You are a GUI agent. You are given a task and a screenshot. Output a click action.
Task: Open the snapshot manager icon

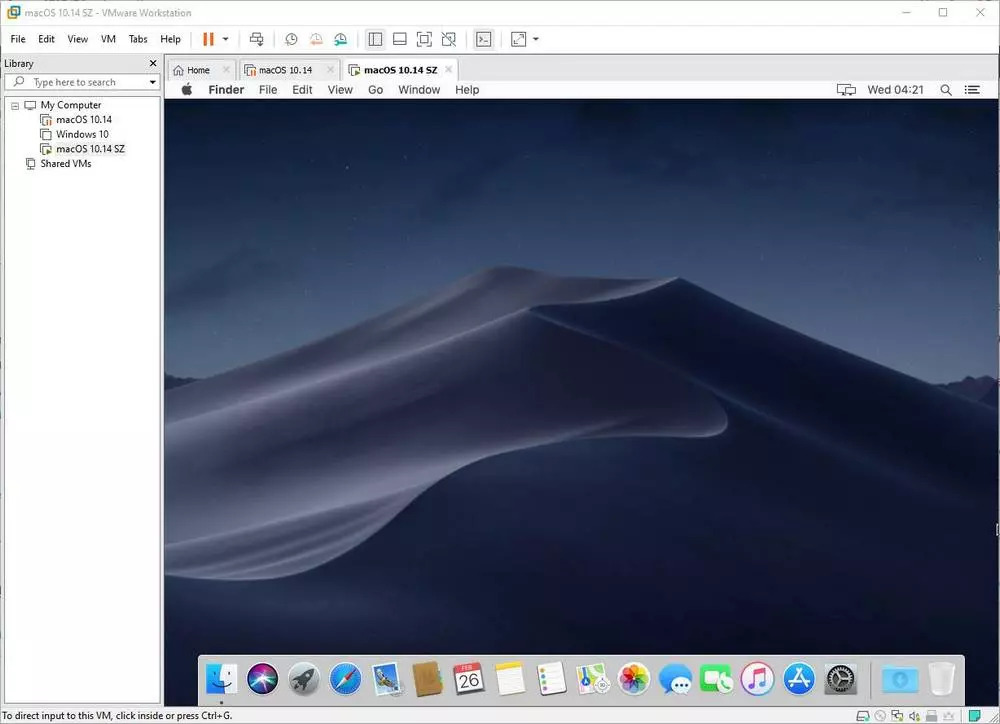[340, 39]
